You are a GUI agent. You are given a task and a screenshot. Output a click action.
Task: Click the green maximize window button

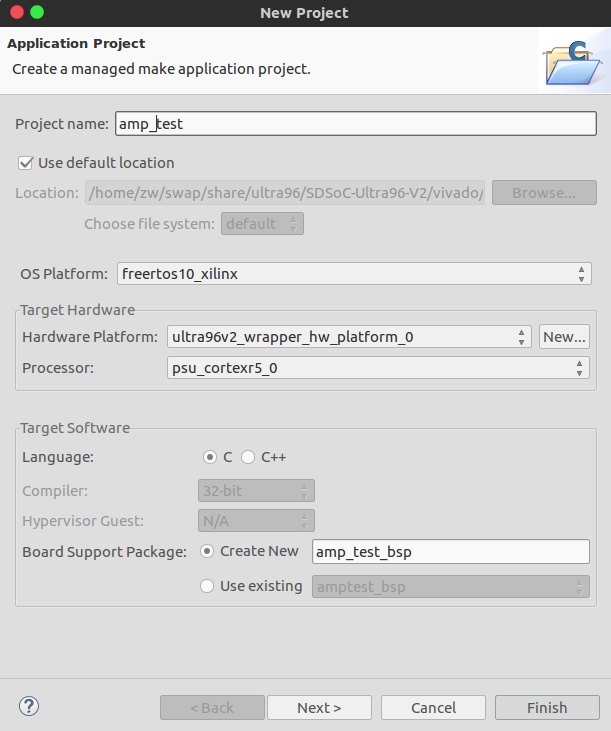[x=37, y=13]
